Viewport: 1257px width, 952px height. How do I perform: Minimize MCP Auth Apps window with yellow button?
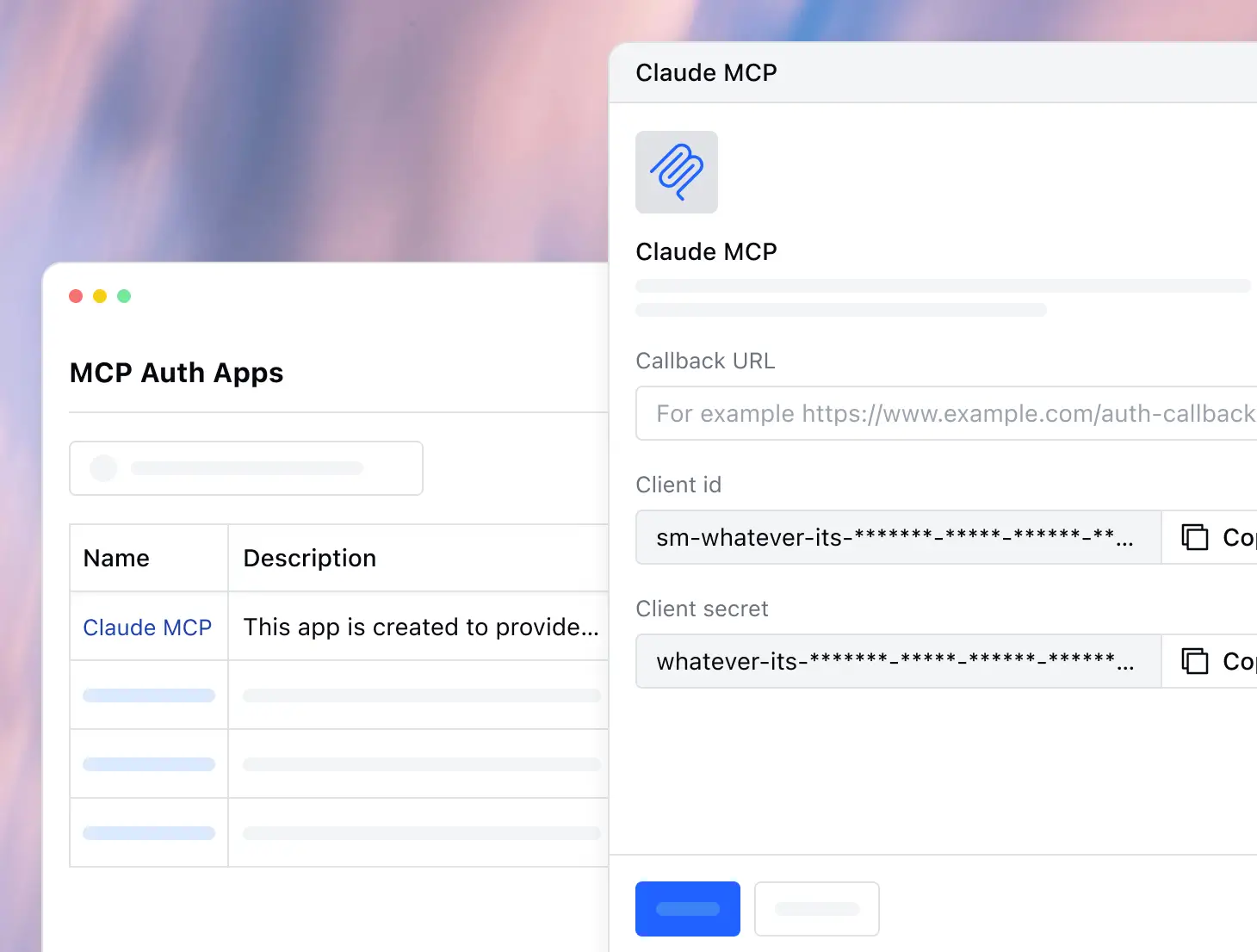pos(100,296)
